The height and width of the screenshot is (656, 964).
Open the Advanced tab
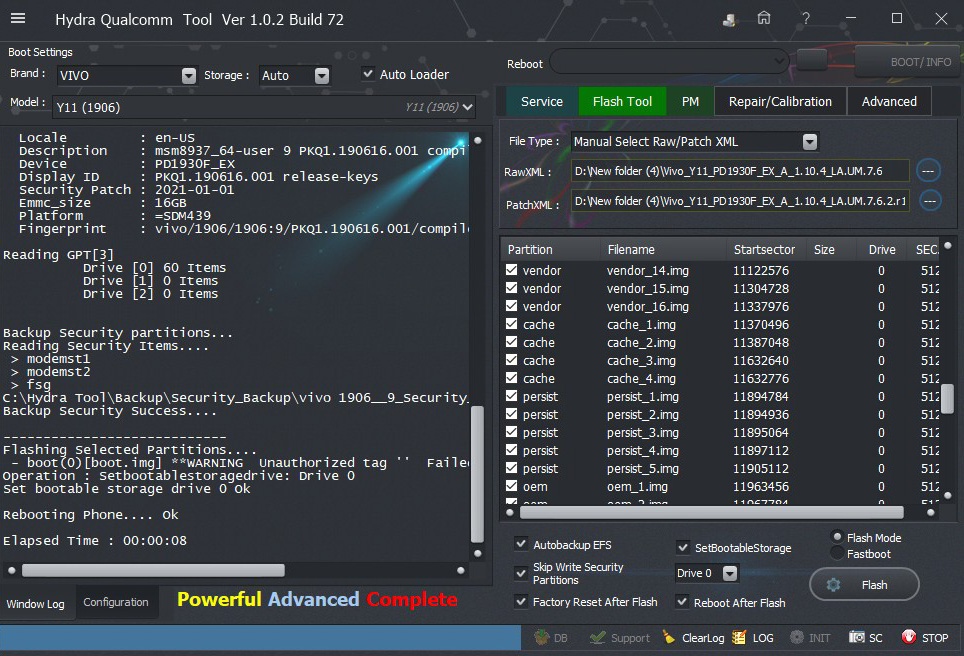pos(889,101)
